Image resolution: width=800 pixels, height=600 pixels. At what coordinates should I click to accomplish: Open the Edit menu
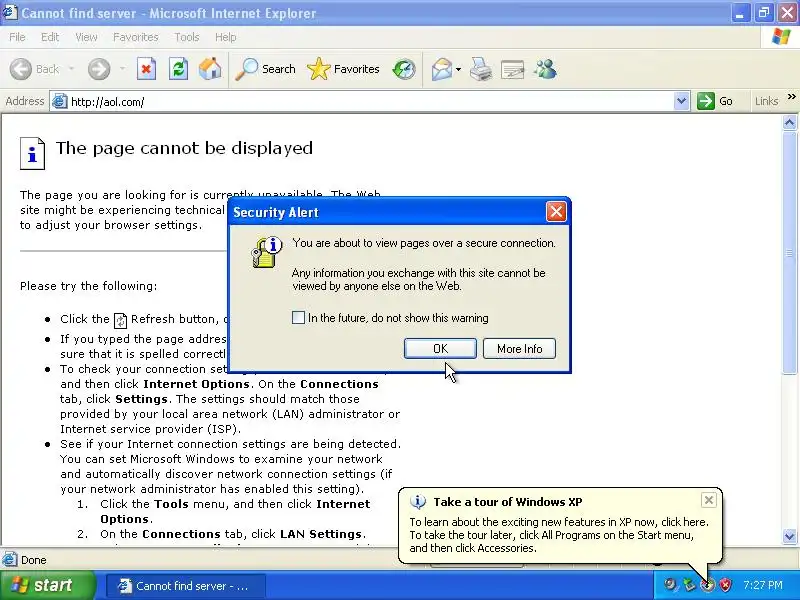(50, 37)
